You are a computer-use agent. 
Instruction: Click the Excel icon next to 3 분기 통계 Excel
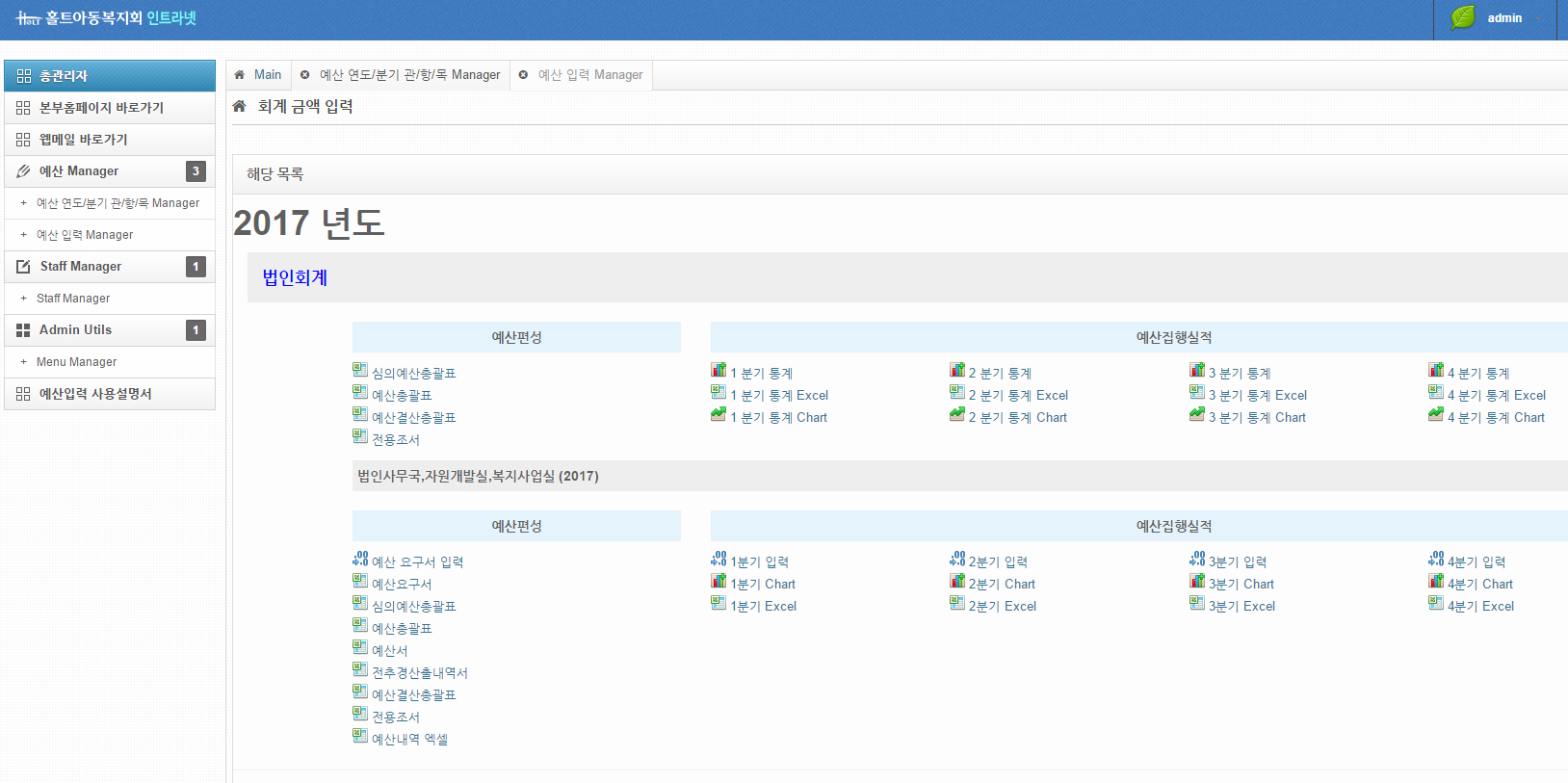(1196, 393)
